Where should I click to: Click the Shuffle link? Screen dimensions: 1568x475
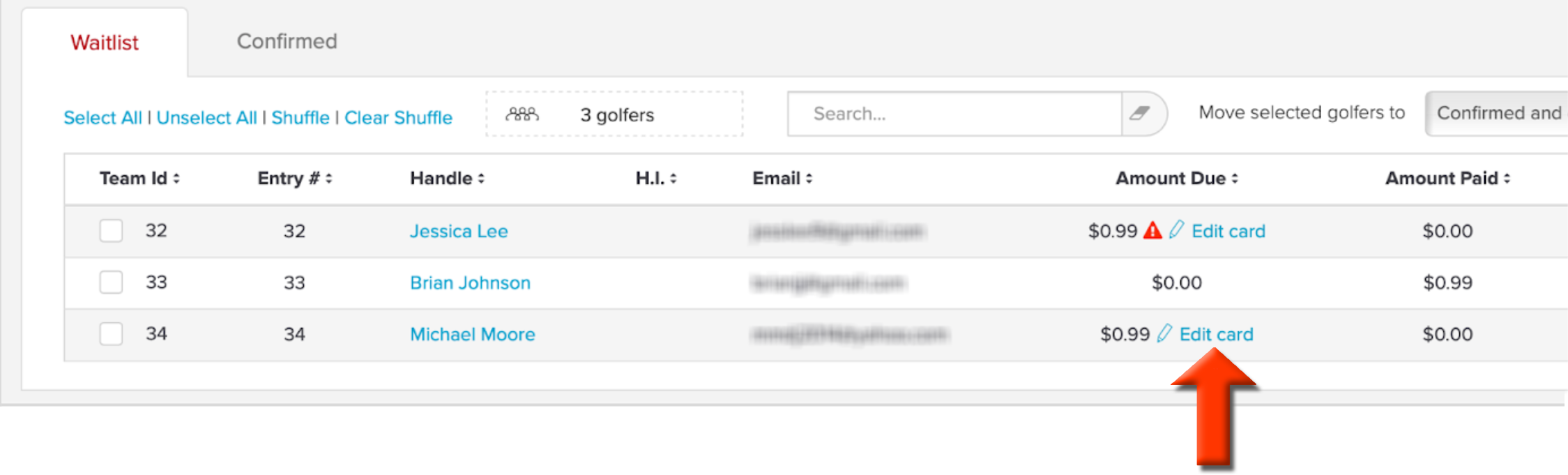[x=300, y=117]
